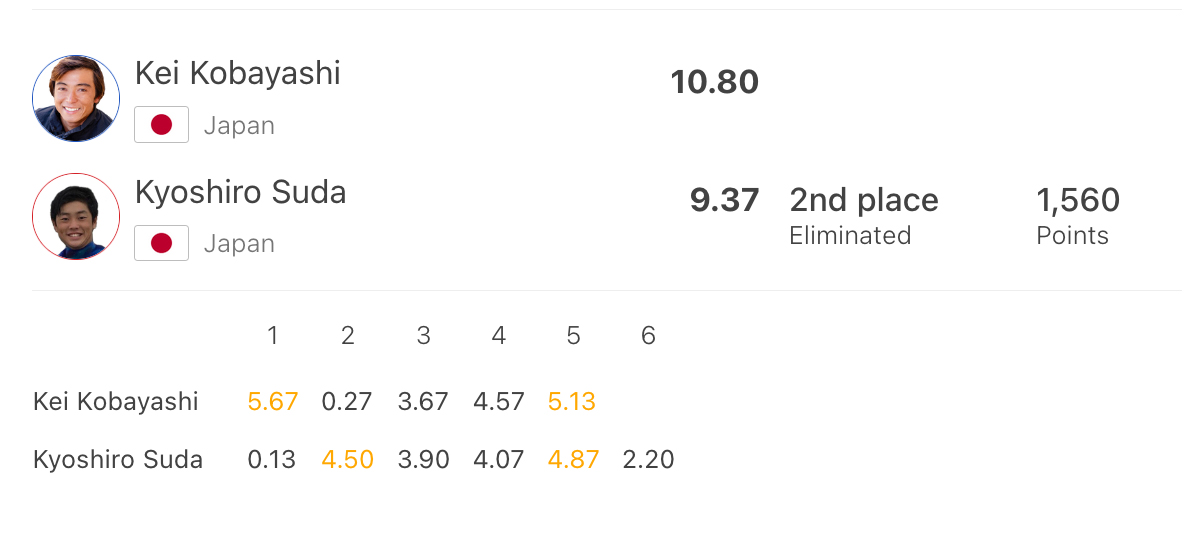1193x540 pixels.
Task: Click Kyoshiro Suda's profile photo
Action: click(x=76, y=217)
